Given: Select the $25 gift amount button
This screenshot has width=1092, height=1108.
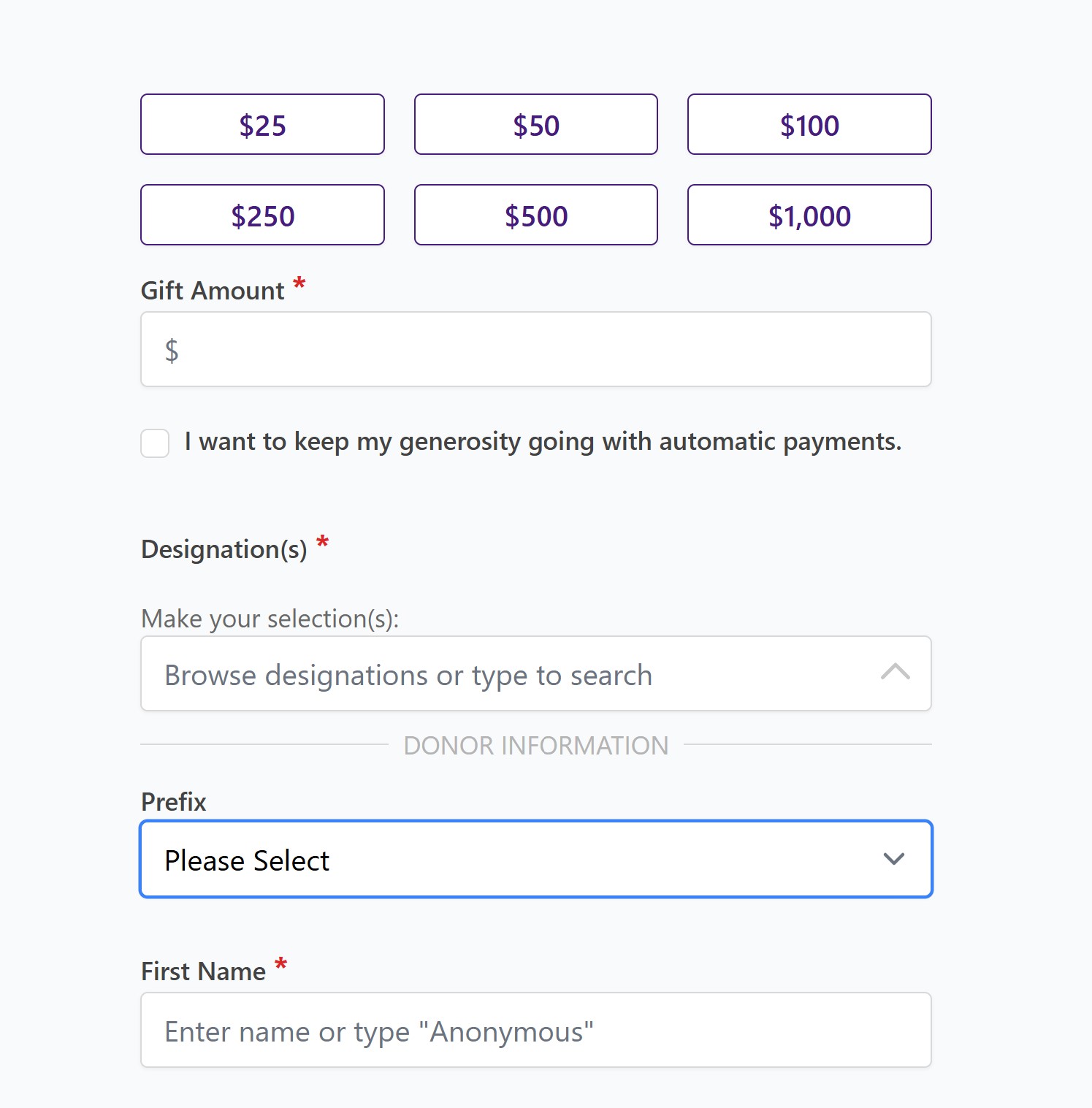Looking at the screenshot, I should 261,124.
